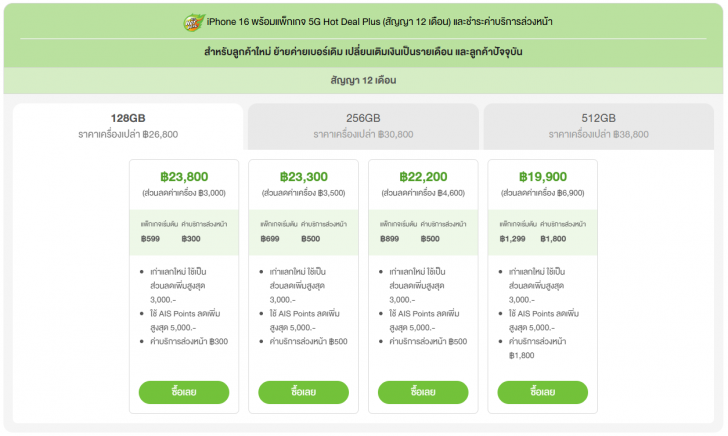This screenshot has height=436, width=728.
Task: Select the สัญญา 12 เดือน contract bar
Action: coord(364,79)
